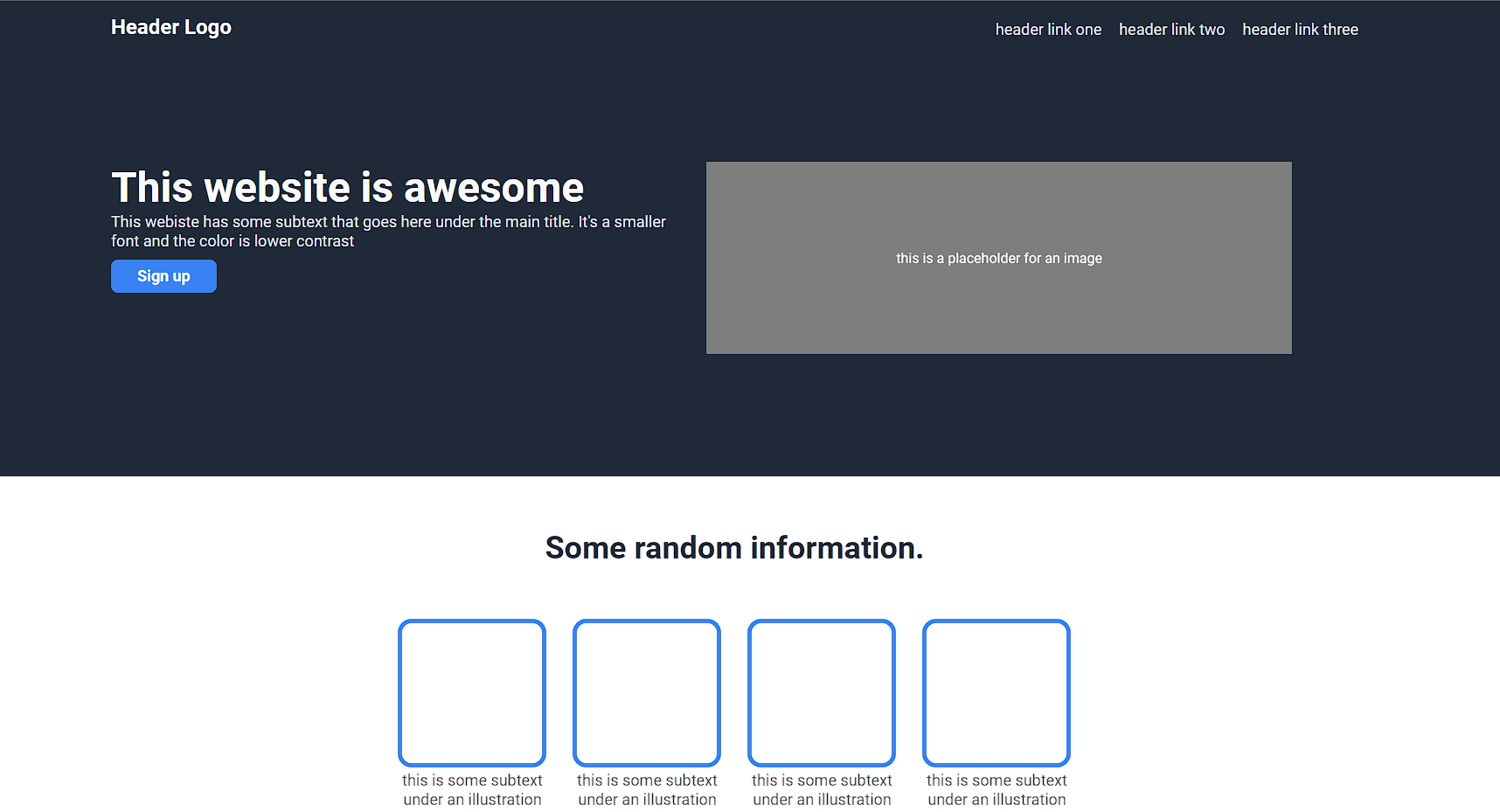
Task: Select the fourth illustration box
Action: tap(996, 692)
